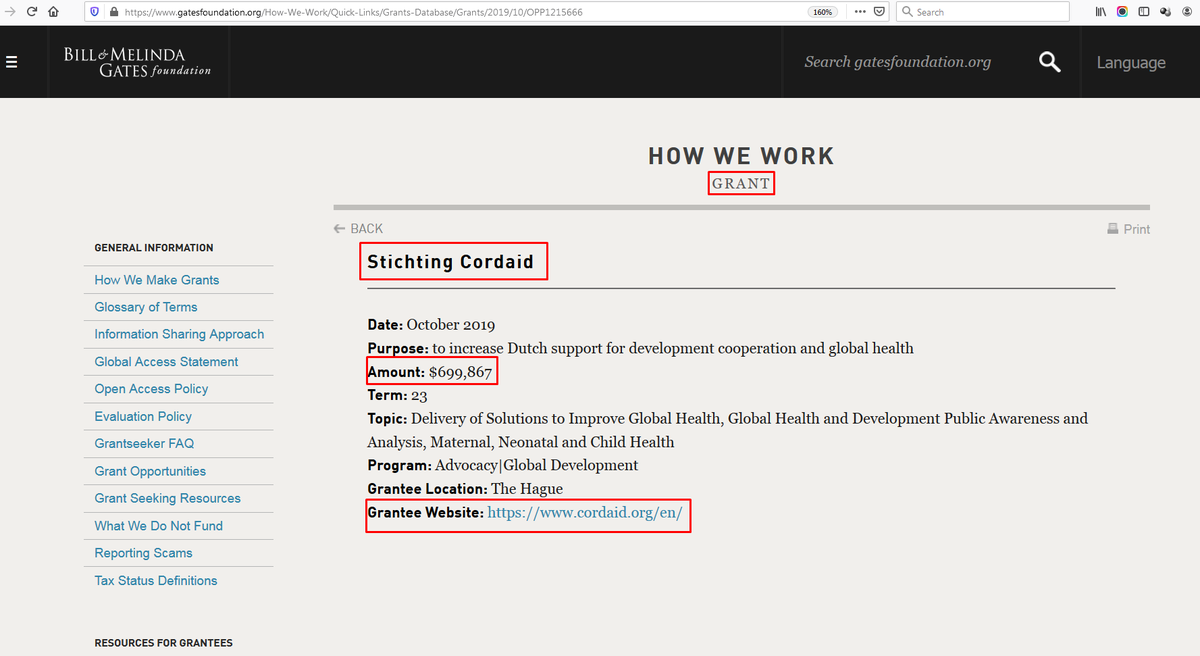Open Grantseeker FAQ link
This screenshot has width=1200, height=656.
pos(144,443)
